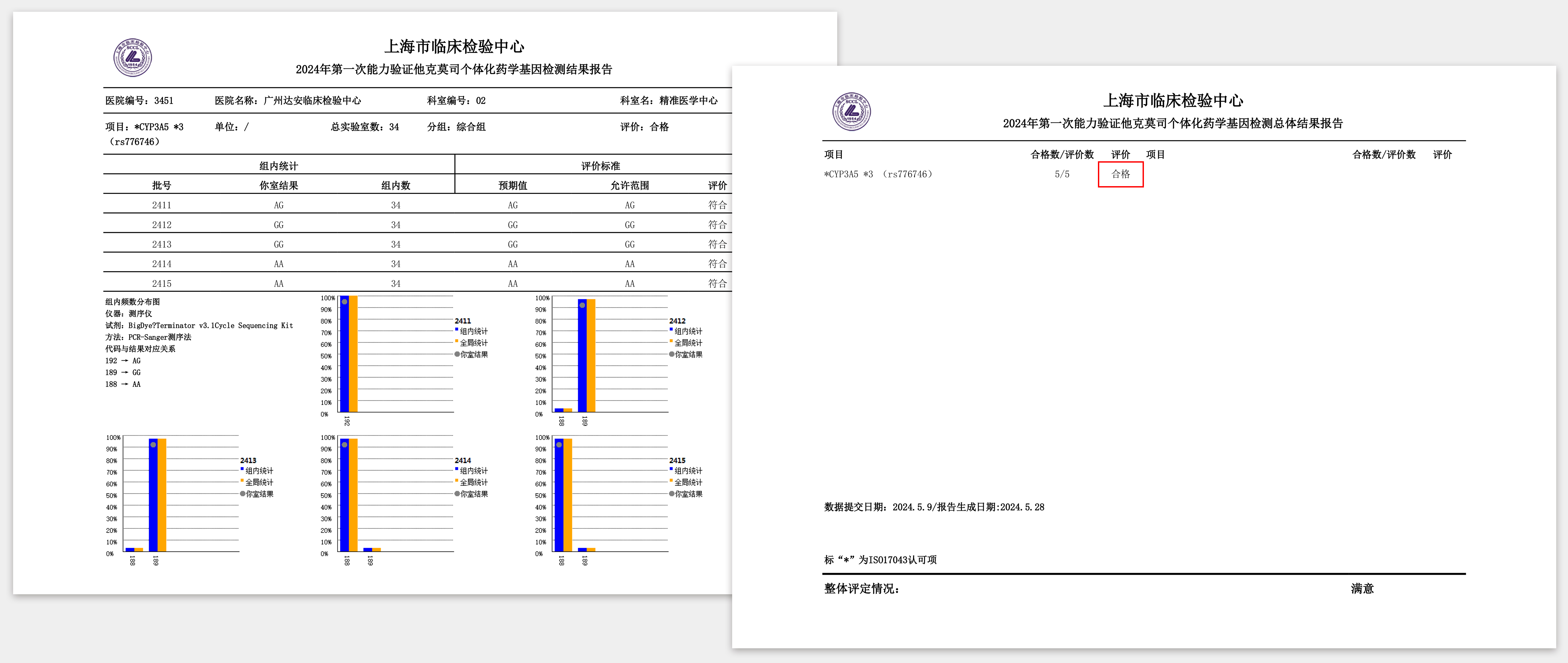Click blue bar in chart 2411

(344, 354)
